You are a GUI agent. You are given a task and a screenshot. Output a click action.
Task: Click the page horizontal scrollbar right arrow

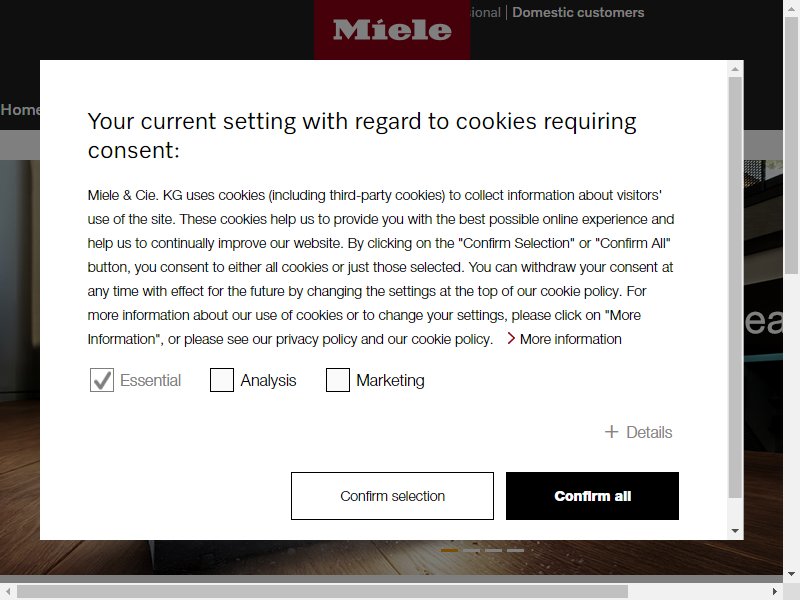pos(774,592)
